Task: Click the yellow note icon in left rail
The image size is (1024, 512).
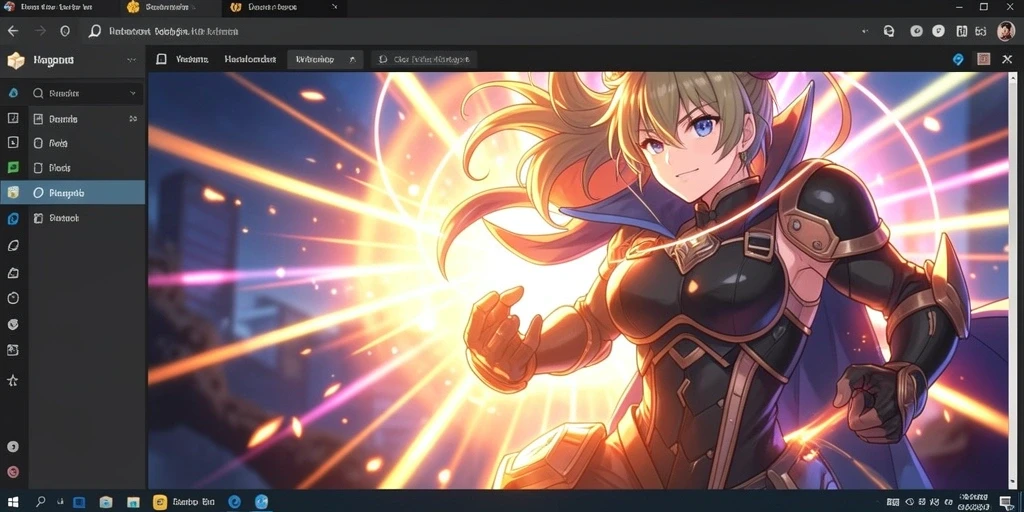Action: (x=13, y=193)
